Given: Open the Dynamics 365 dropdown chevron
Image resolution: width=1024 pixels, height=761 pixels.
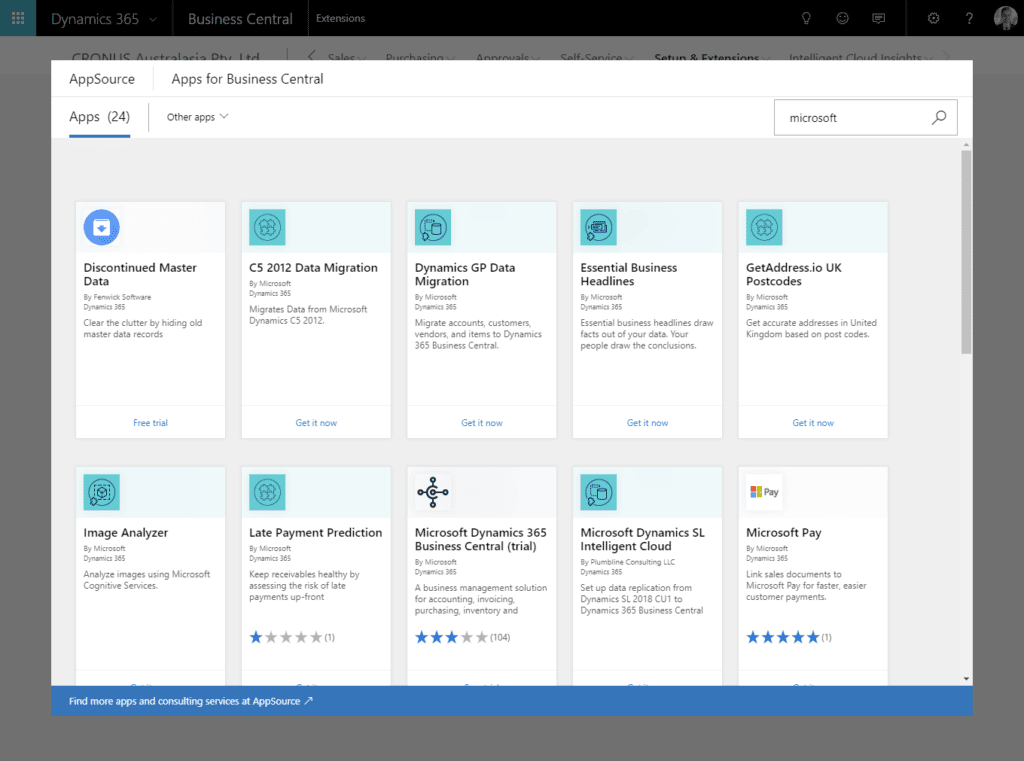Looking at the screenshot, I should (153, 20).
